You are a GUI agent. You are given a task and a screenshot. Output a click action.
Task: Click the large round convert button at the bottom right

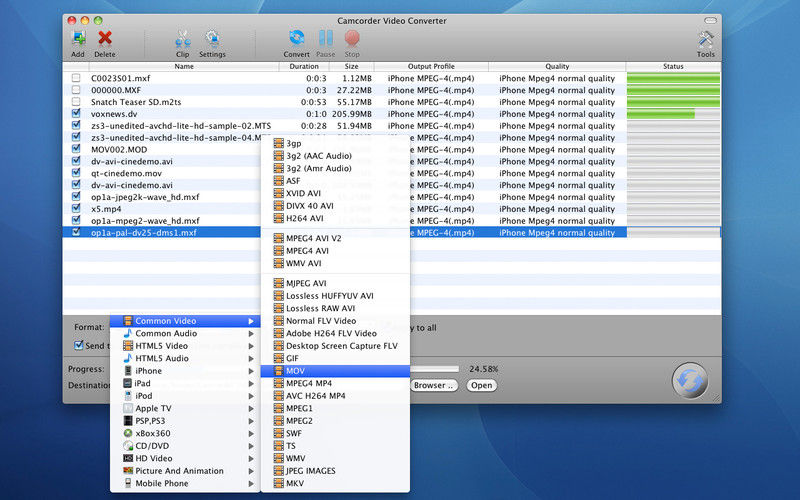point(689,381)
